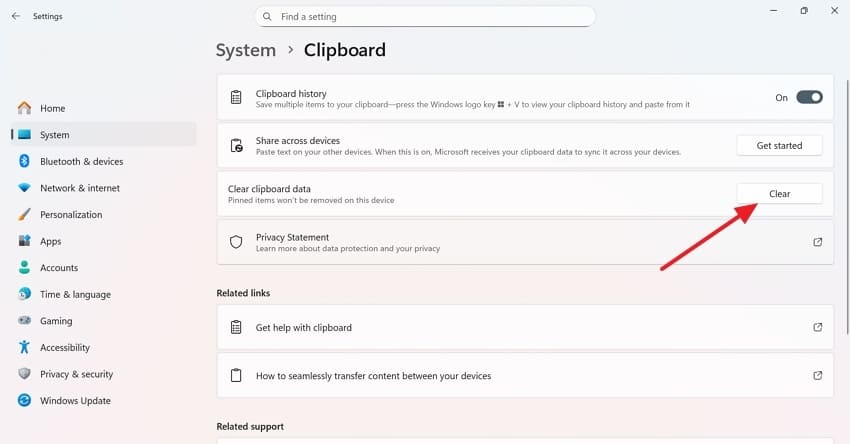
Task: Turn off the Clipboard history toggle
Action: click(x=809, y=97)
